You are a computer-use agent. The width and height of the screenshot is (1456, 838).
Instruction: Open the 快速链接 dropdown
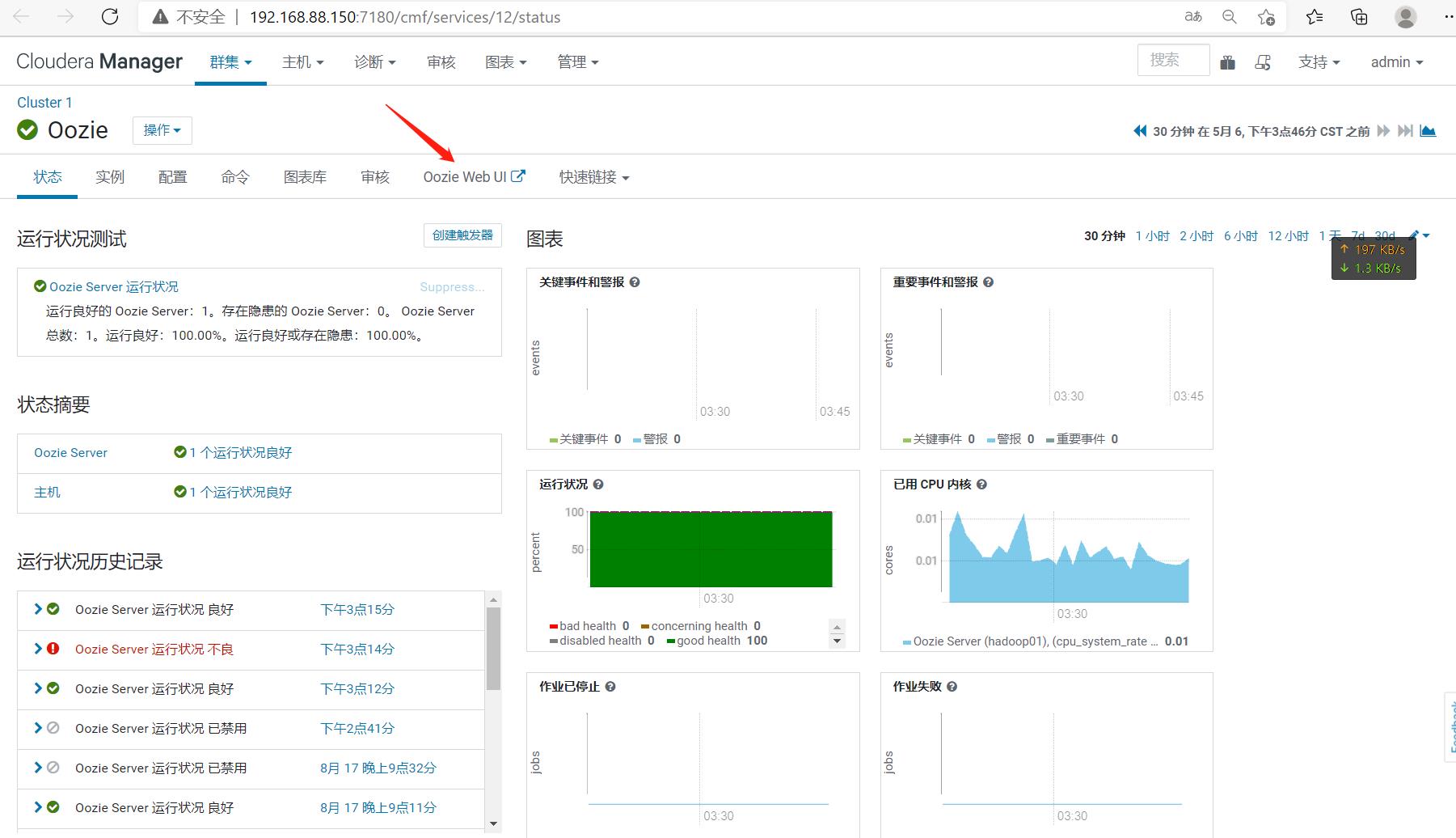click(x=594, y=177)
